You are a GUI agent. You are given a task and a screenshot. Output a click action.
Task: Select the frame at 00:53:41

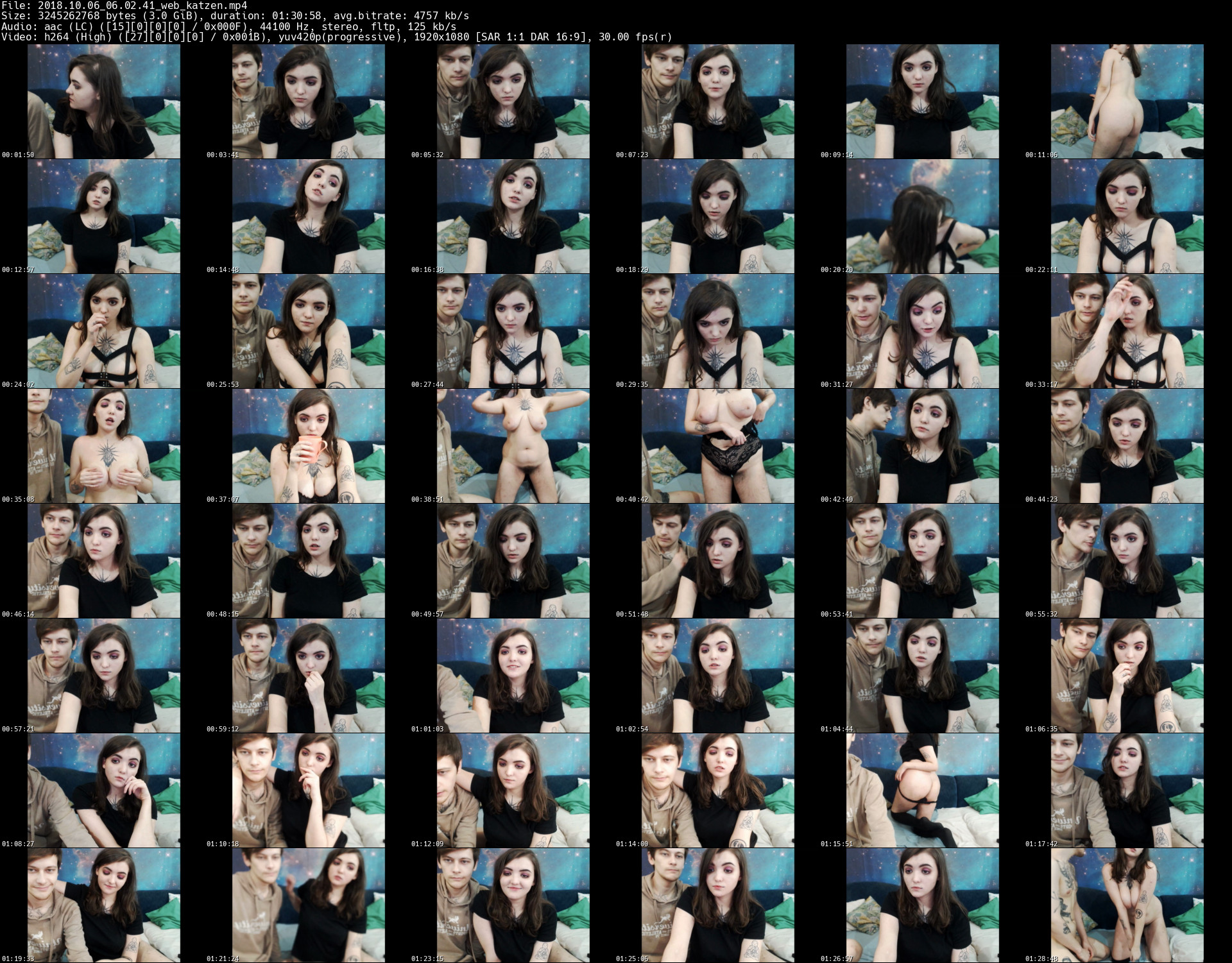[x=923, y=561]
